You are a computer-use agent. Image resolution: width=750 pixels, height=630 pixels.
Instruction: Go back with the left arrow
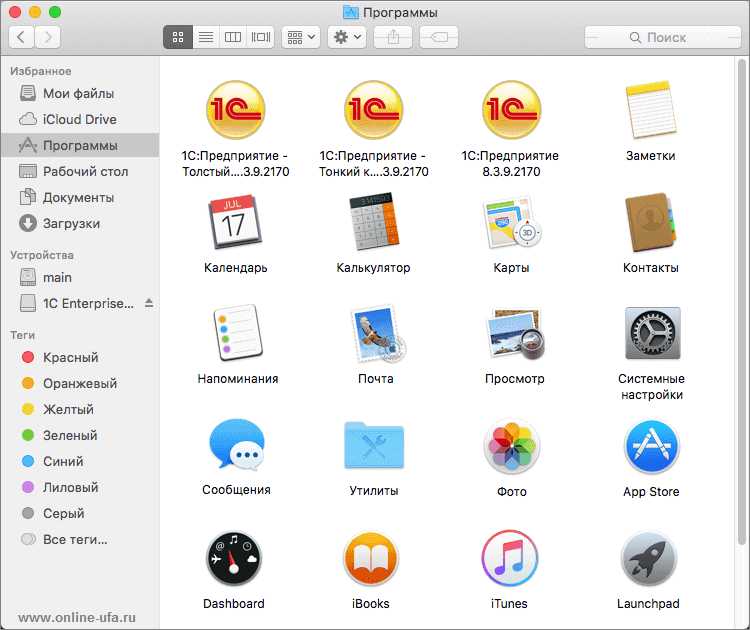(x=21, y=37)
